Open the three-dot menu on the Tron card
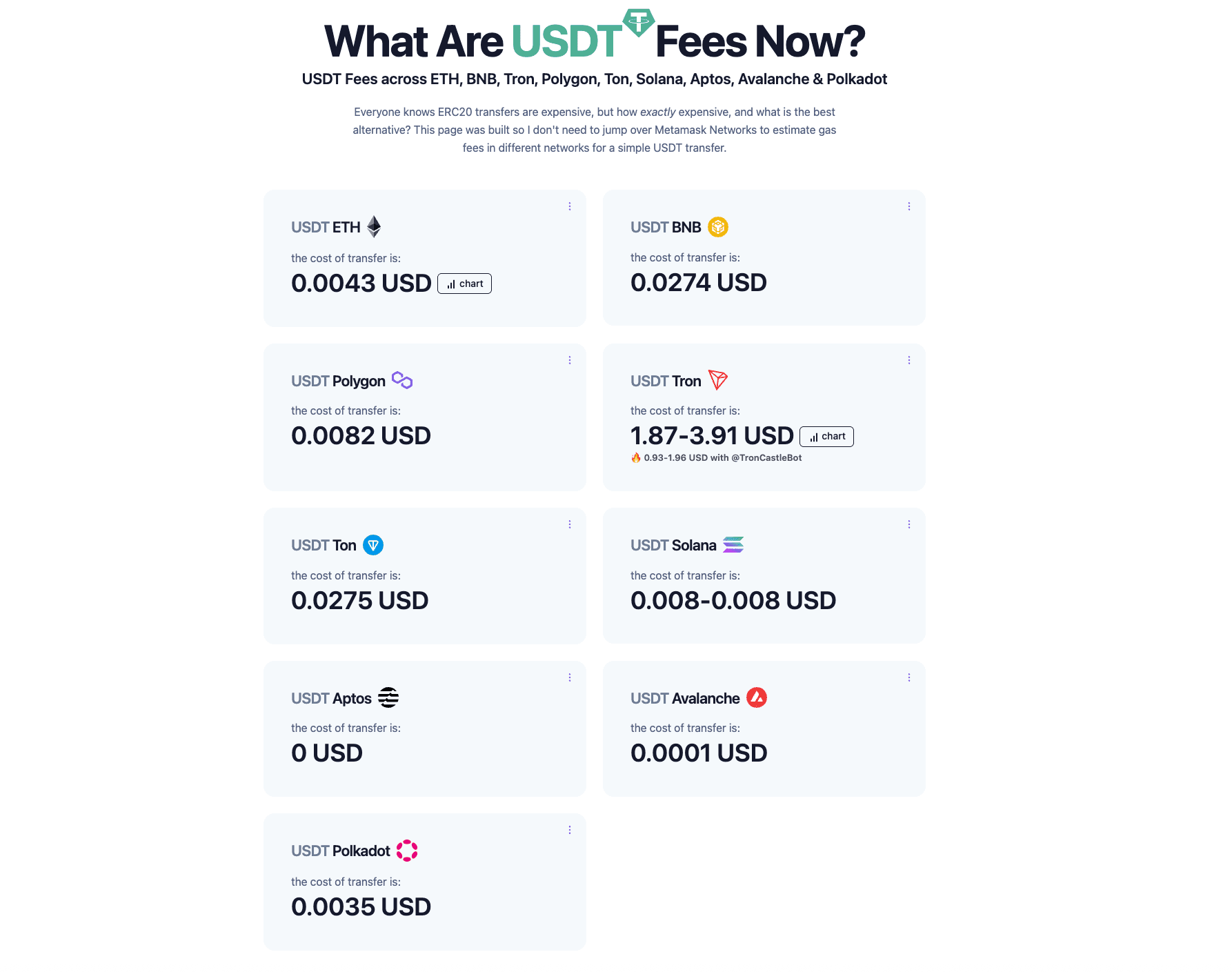Screen dimensions: 1232x972 point(909,359)
